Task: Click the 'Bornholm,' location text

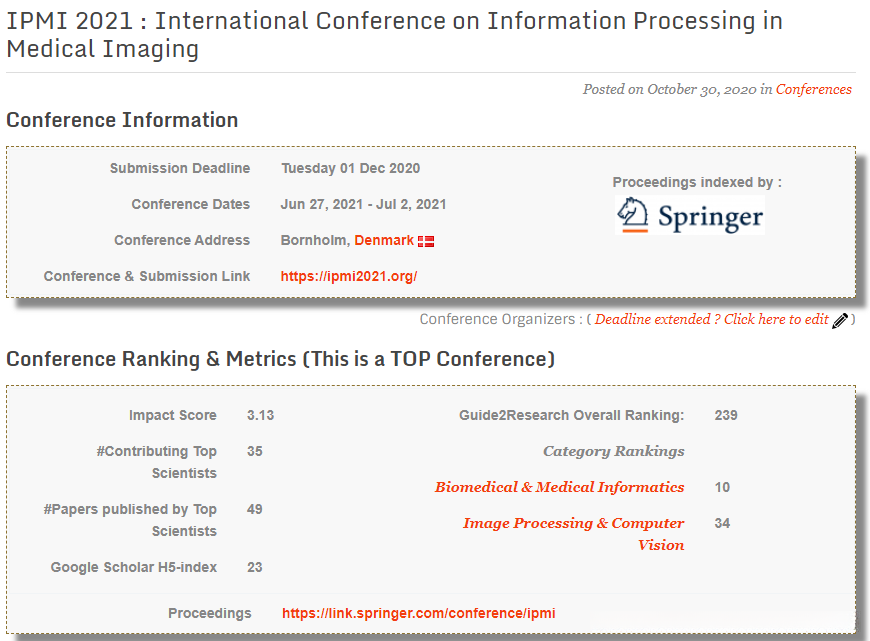Action: pos(315,240)
